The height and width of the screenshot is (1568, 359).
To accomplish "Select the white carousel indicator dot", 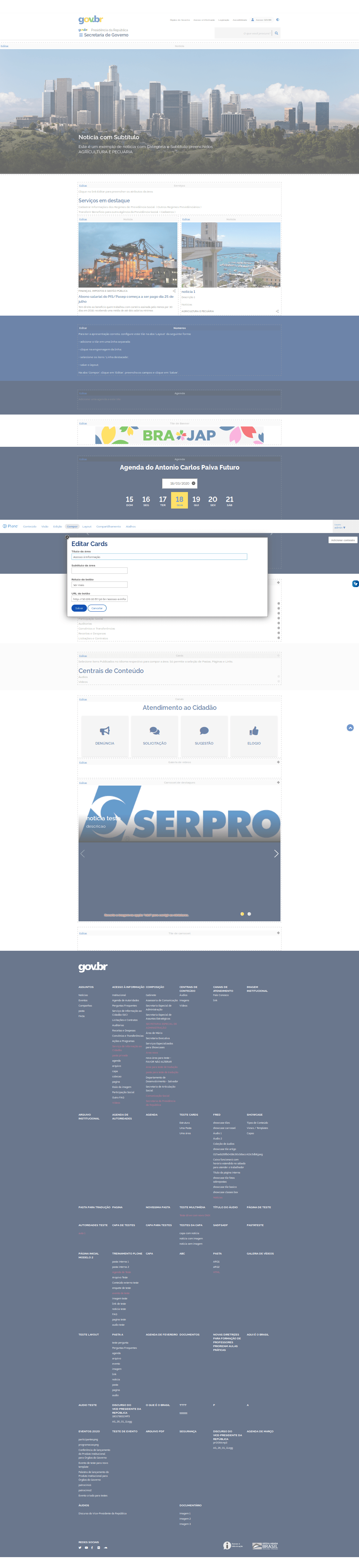I will [250, 914].
